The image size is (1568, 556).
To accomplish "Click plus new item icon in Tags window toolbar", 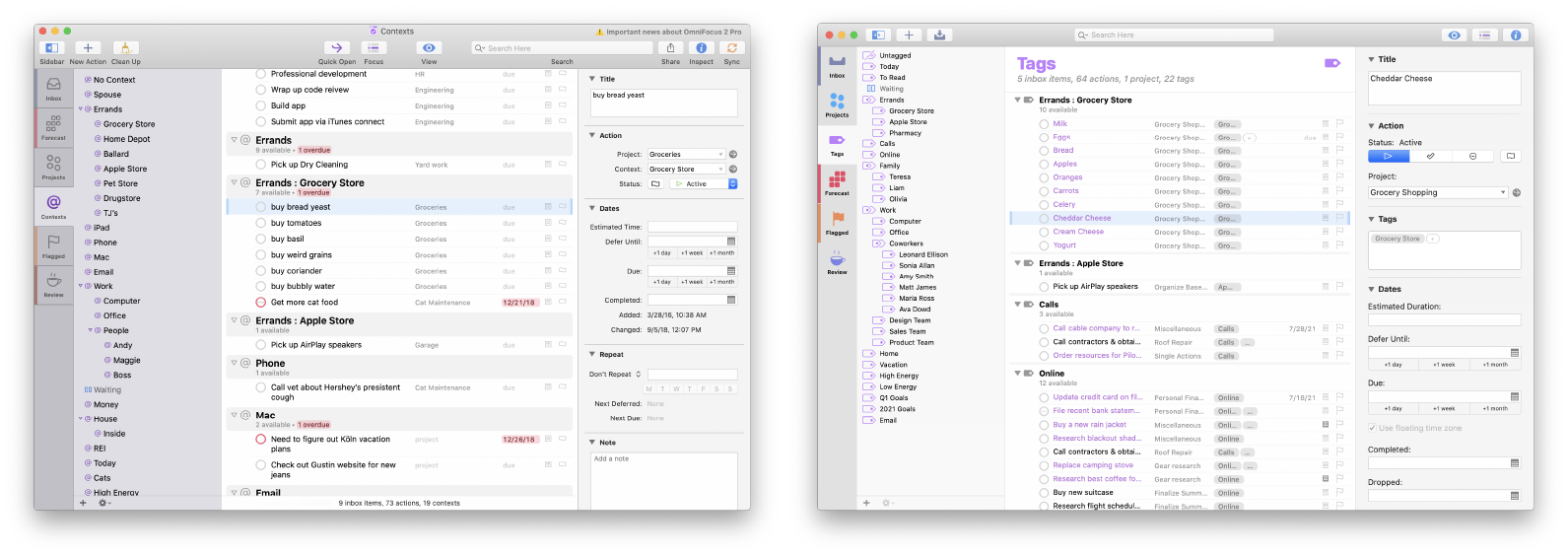I will 908,35.
